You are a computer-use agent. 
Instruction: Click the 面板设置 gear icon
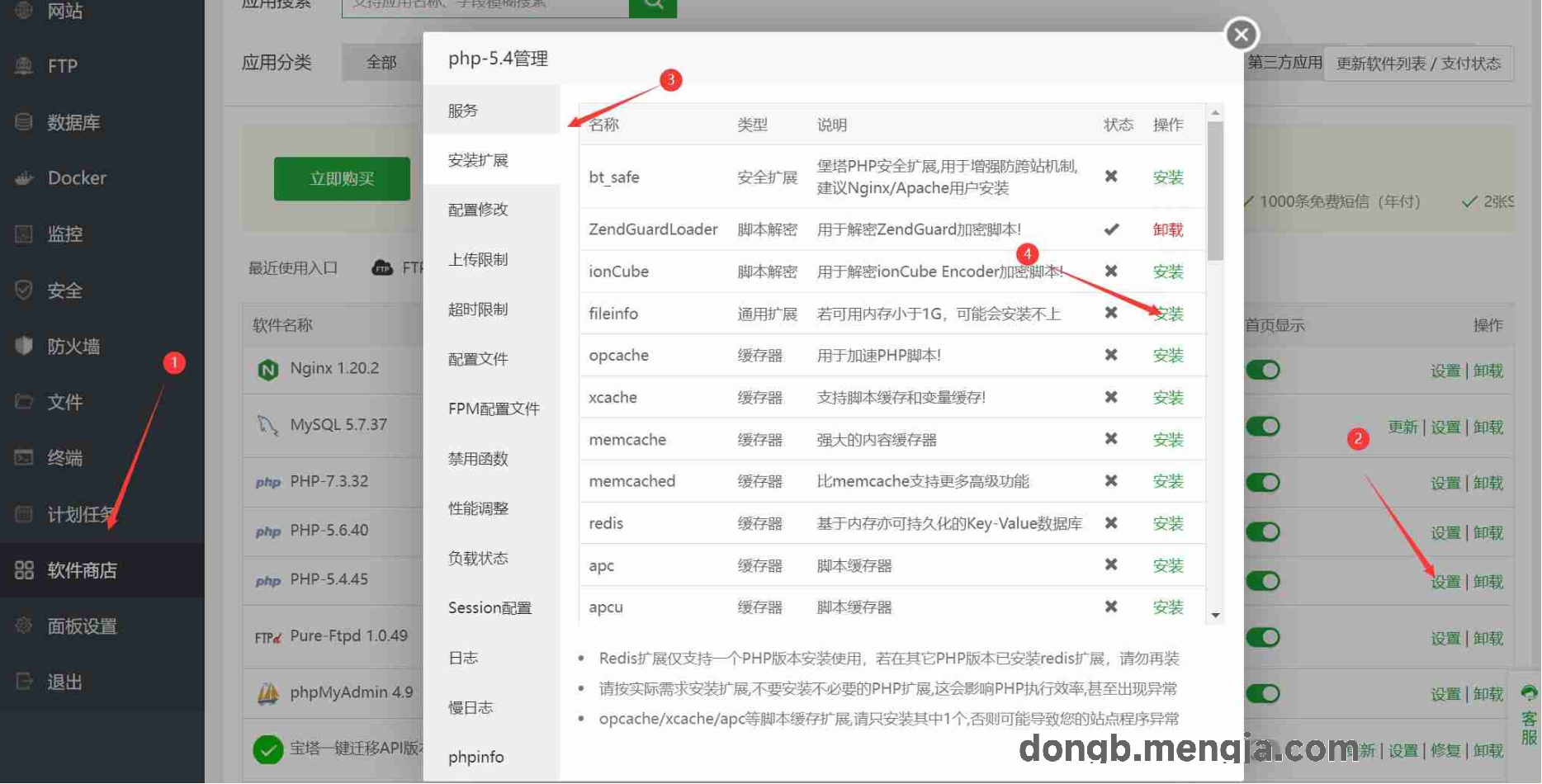pyautogui.click(x=24, y=626)
